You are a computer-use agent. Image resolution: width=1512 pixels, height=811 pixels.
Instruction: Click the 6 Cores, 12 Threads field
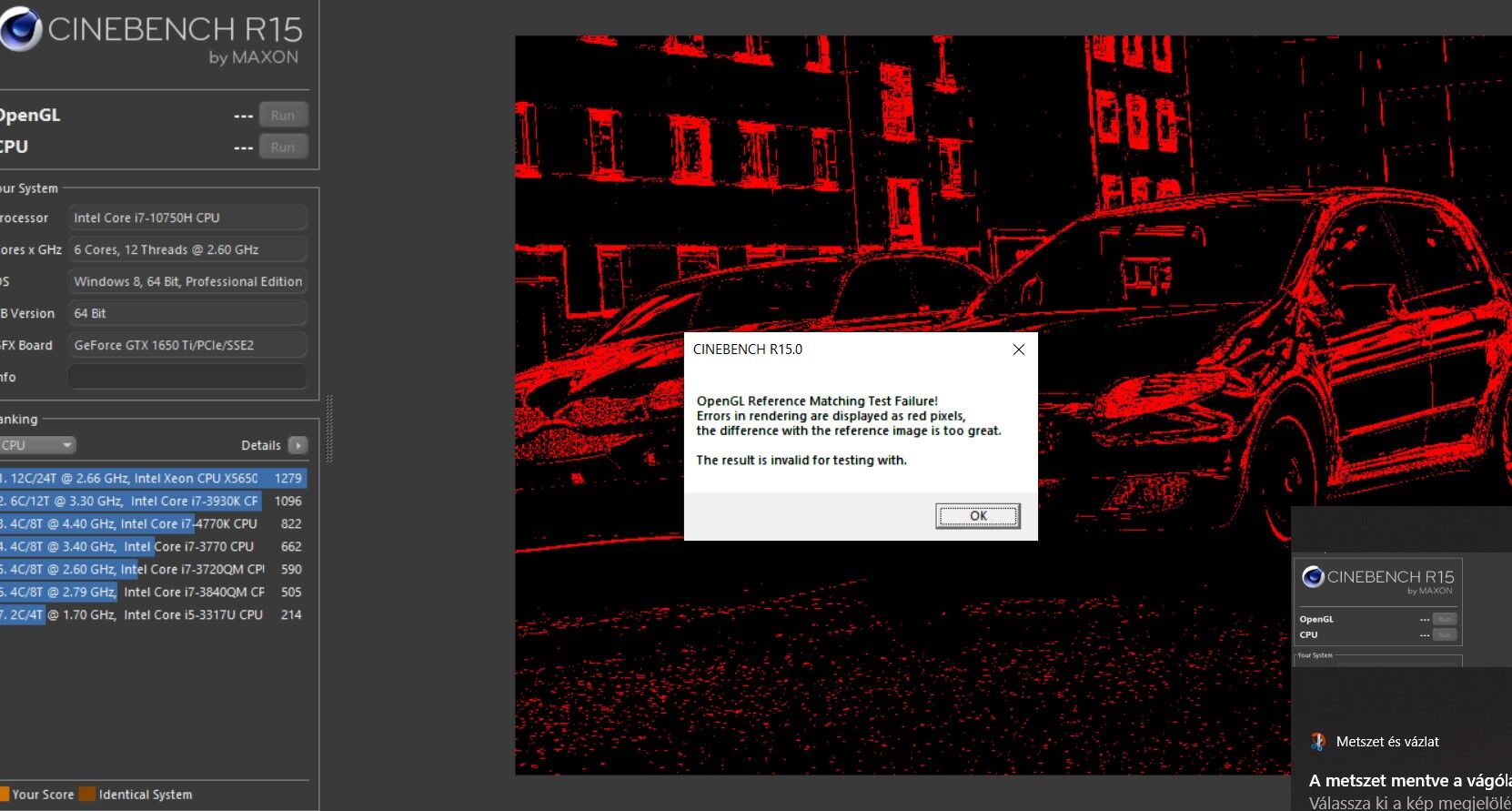(187, 249)
